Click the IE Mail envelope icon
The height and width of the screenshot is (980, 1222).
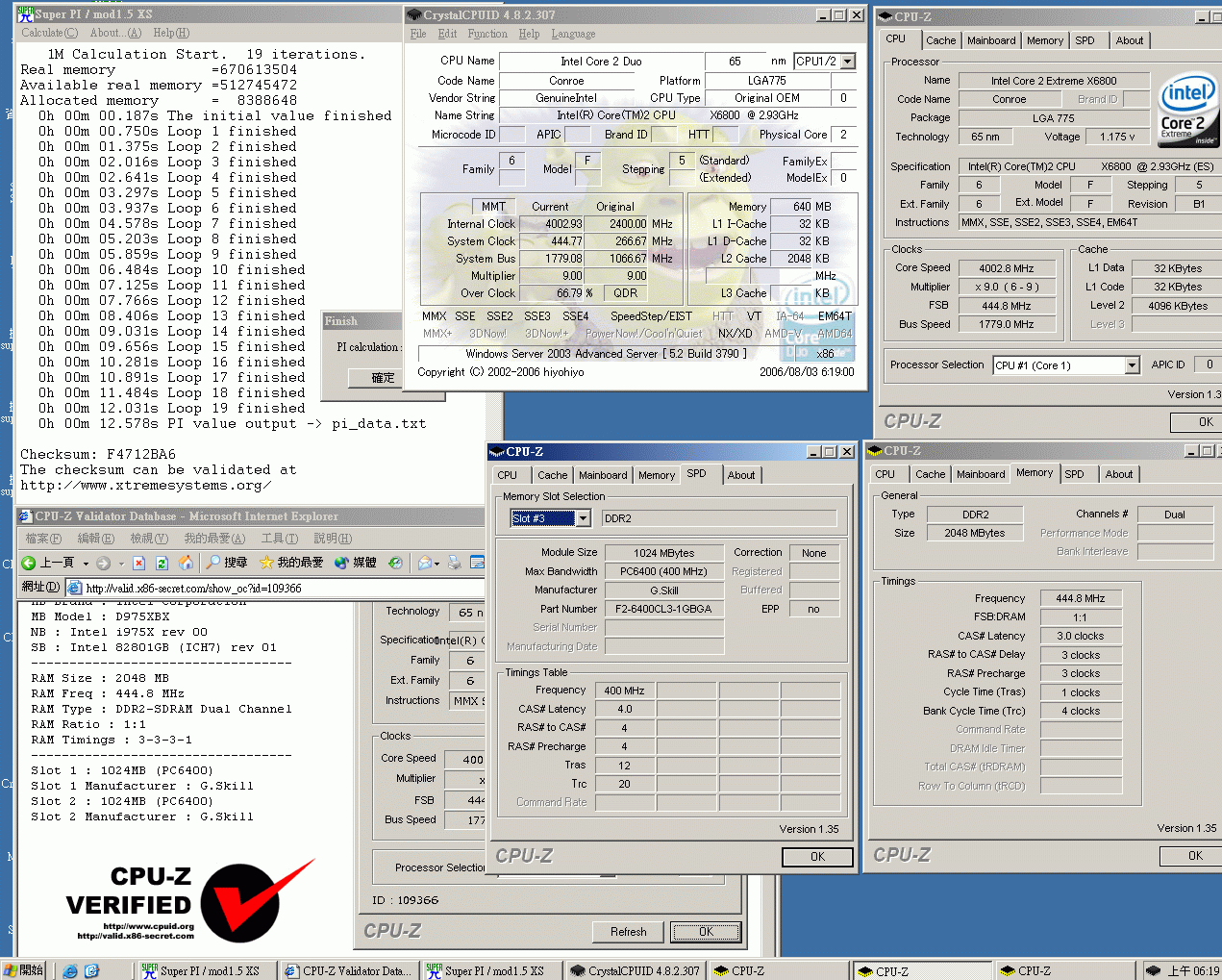pos(425,563)
